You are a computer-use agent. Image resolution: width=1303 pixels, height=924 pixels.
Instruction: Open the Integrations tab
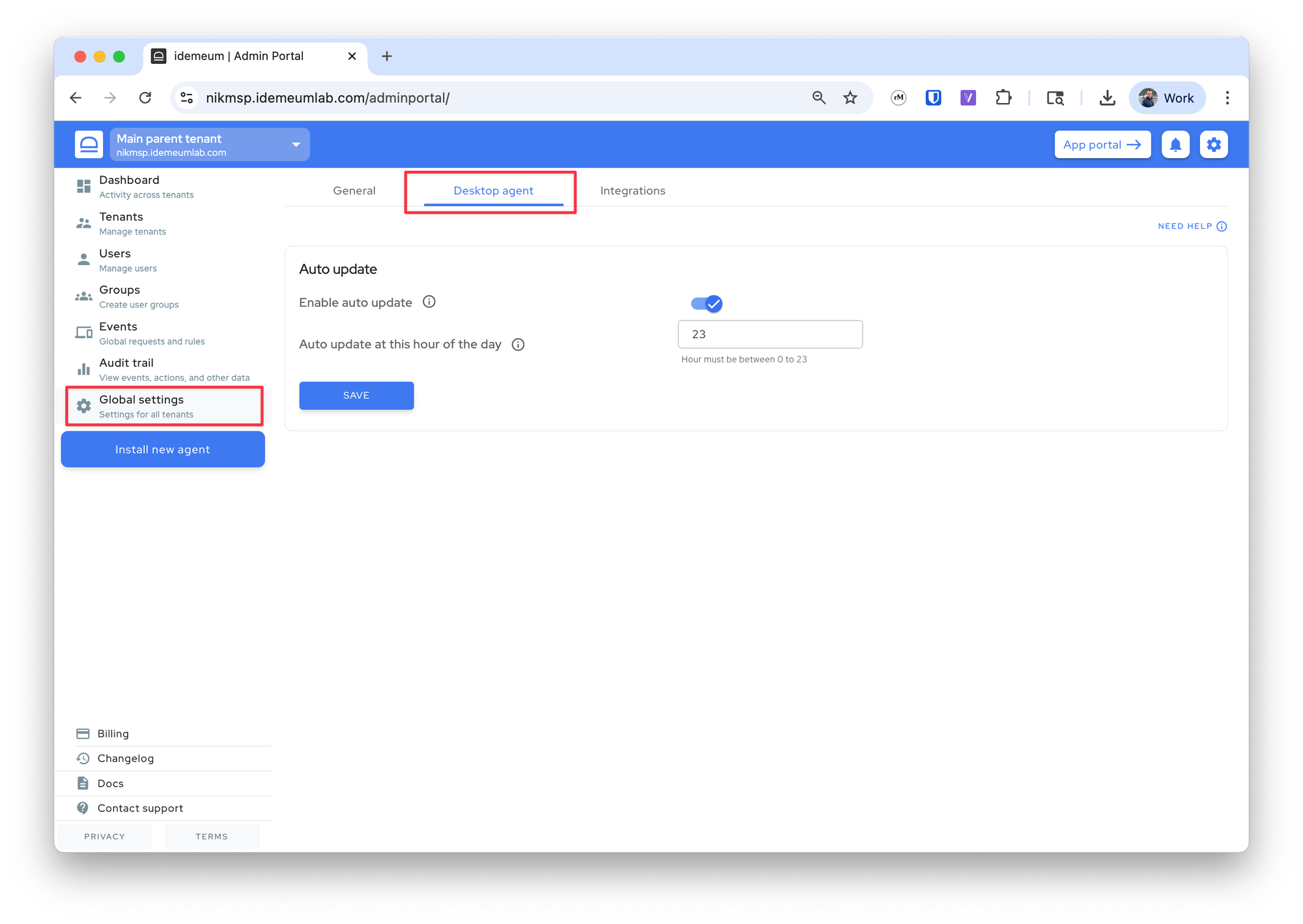click(633, 191)
